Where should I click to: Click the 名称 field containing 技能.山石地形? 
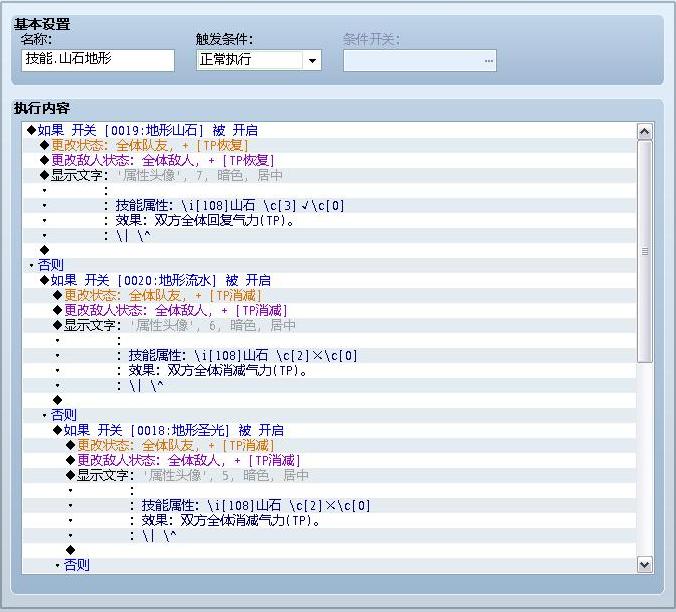click(x=98, y=60)
